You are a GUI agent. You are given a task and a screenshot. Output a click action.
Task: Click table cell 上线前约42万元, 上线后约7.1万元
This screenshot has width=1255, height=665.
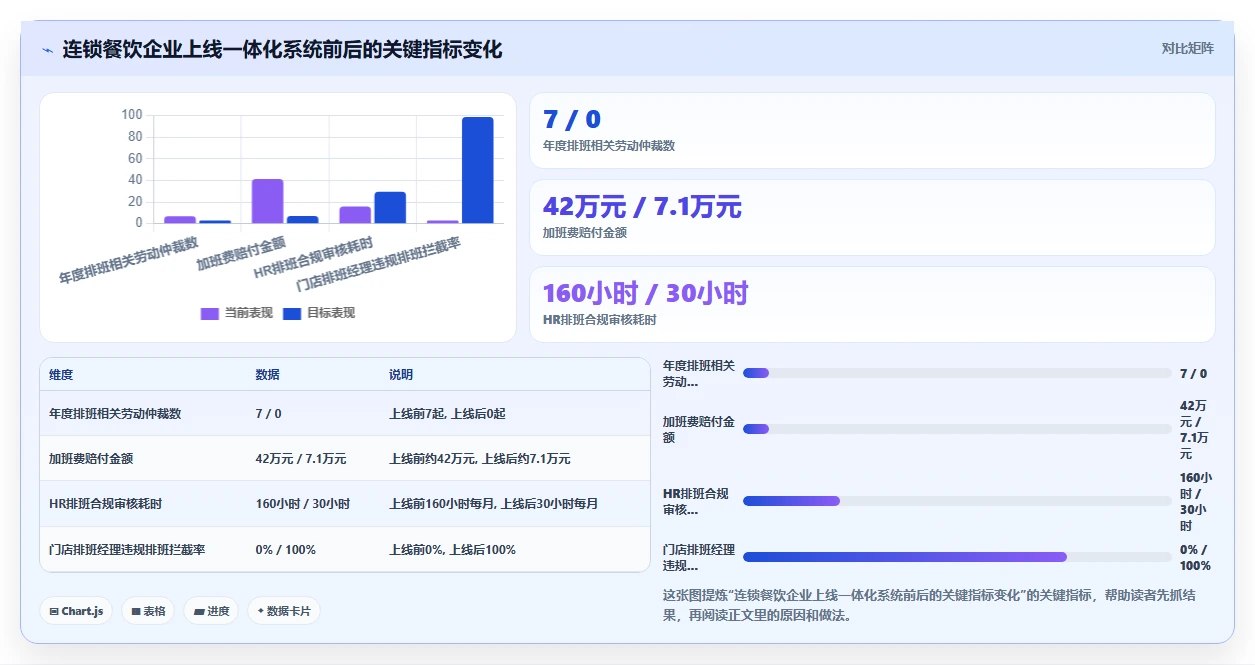[x=480, y=458]
